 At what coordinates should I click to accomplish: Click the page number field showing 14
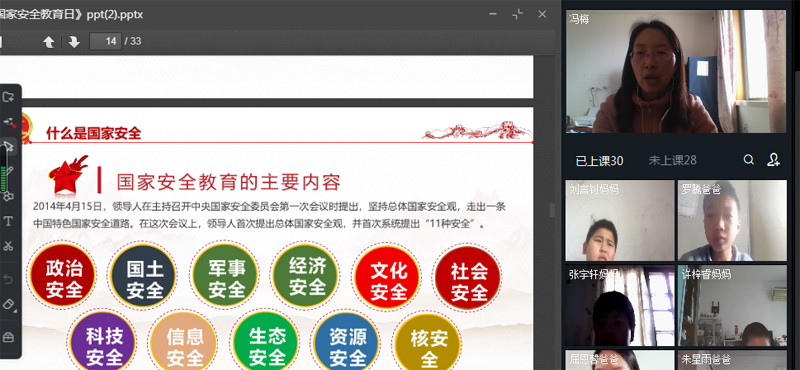(106, 41)
